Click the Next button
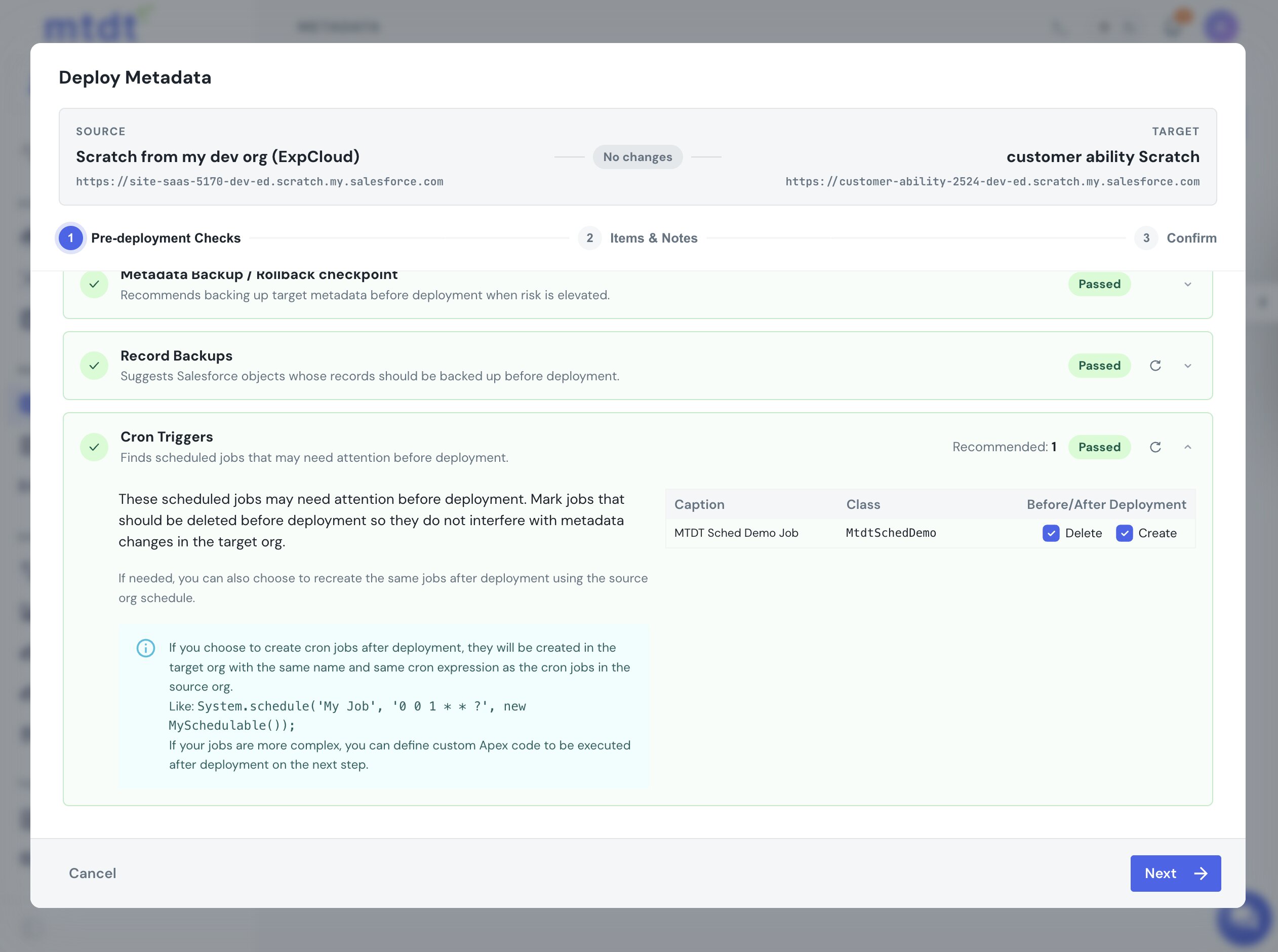Viewport: 1278px width, 952px height. pos(1175,873)
